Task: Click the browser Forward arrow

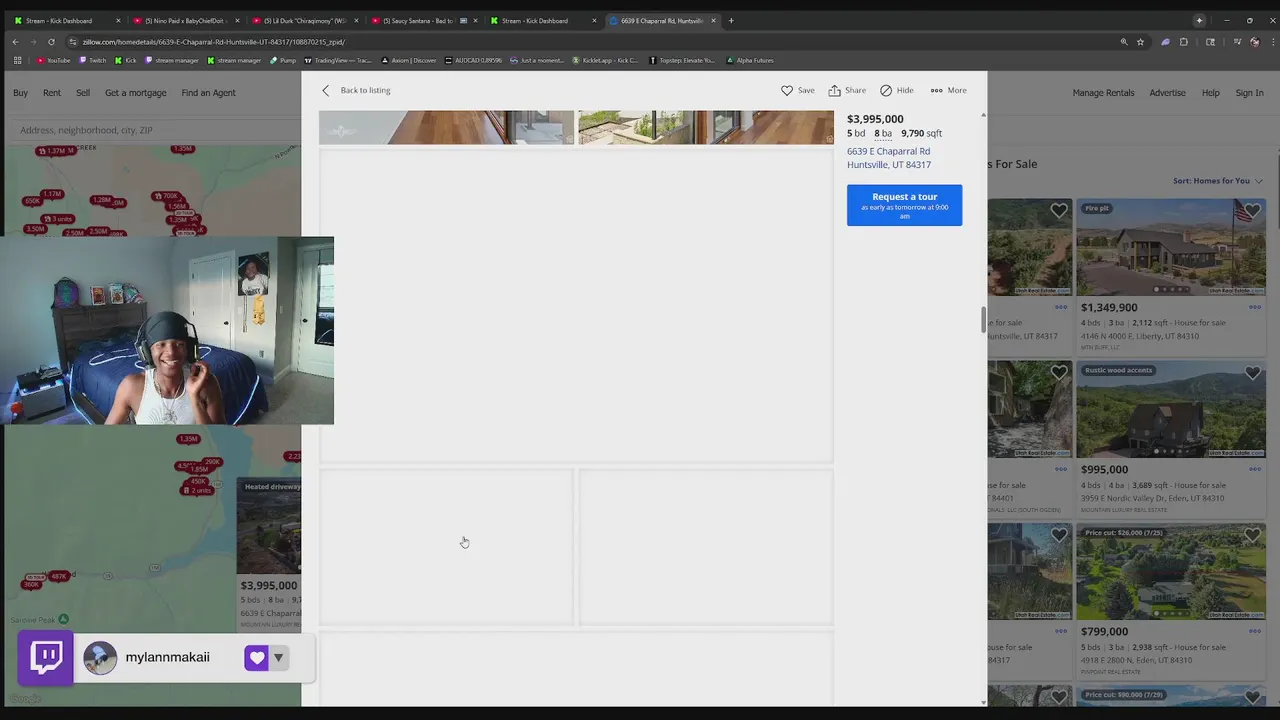Action: pos(33,42)
